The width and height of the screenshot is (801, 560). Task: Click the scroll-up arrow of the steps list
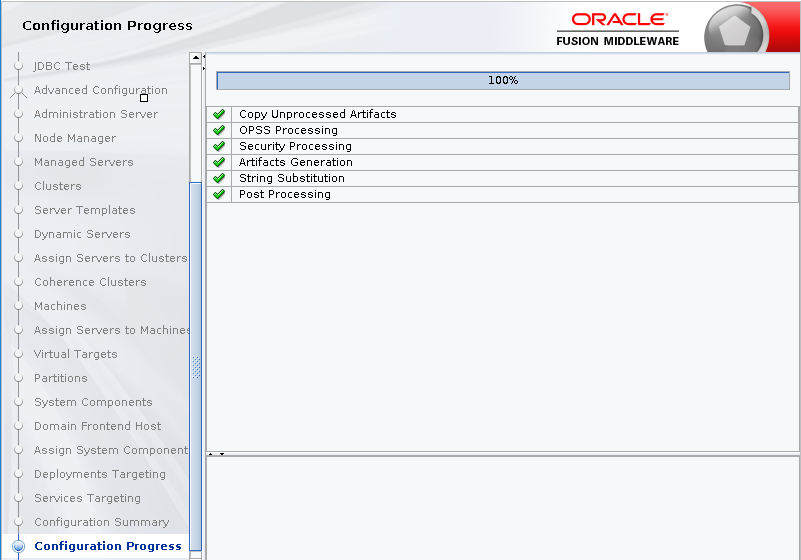[x=196, y=59]
